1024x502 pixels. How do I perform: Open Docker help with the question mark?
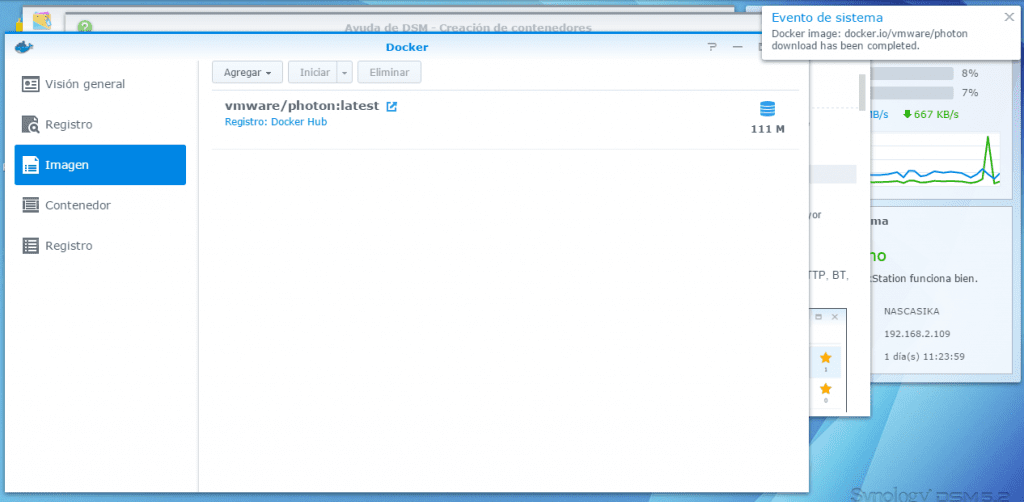(712, 47)
